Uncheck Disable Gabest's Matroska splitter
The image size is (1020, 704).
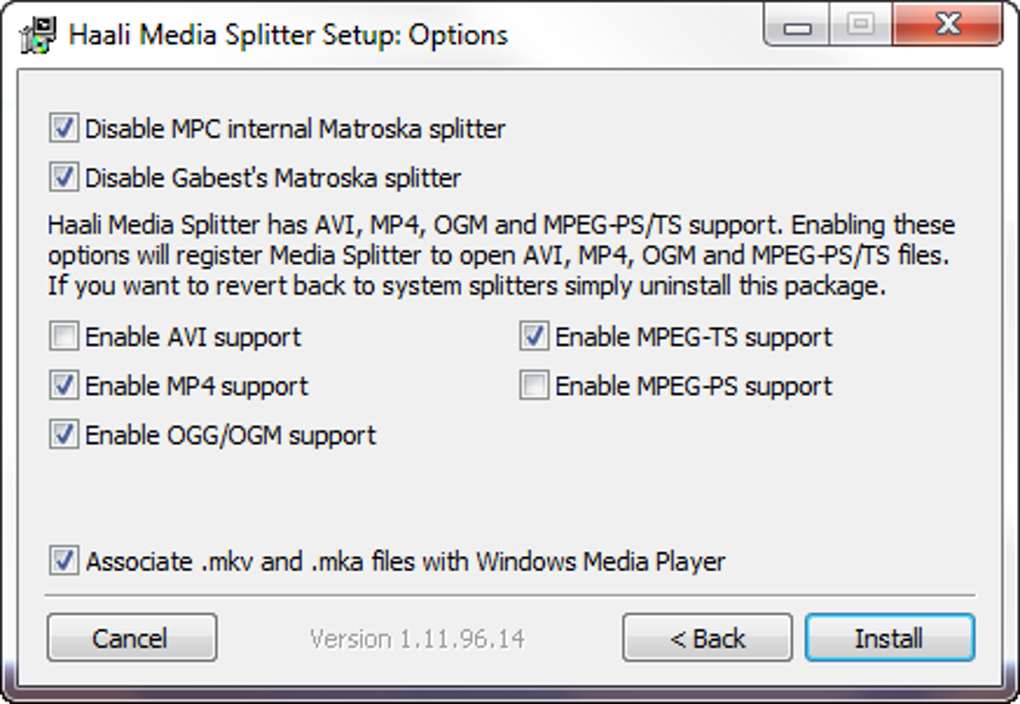(x=64, y=178)
